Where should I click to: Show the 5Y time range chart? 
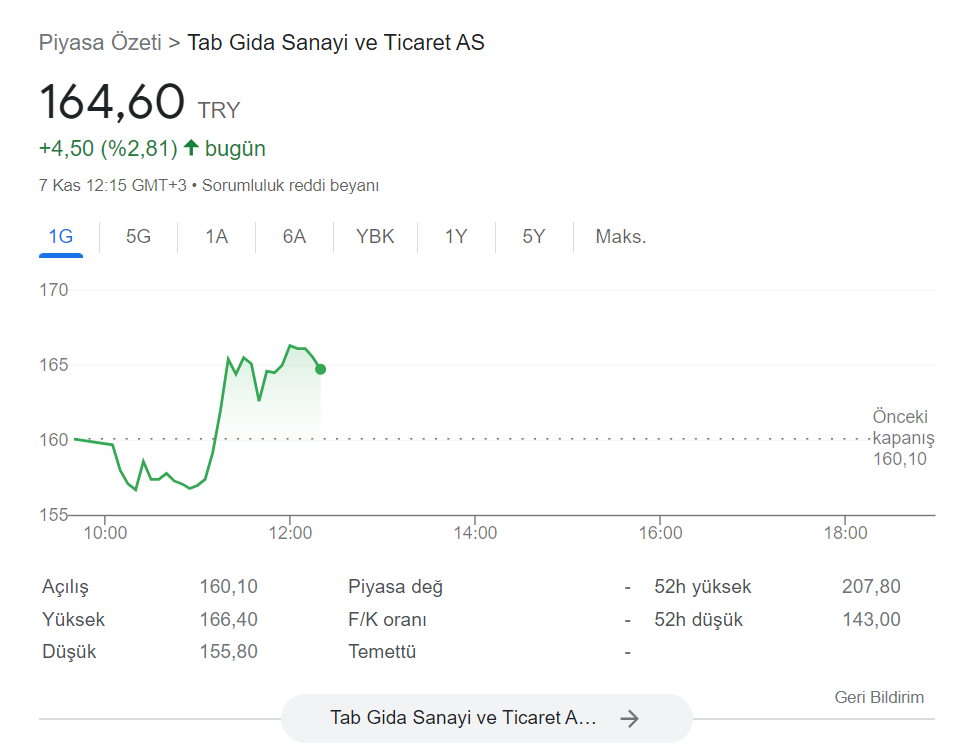tap(534, 237)
